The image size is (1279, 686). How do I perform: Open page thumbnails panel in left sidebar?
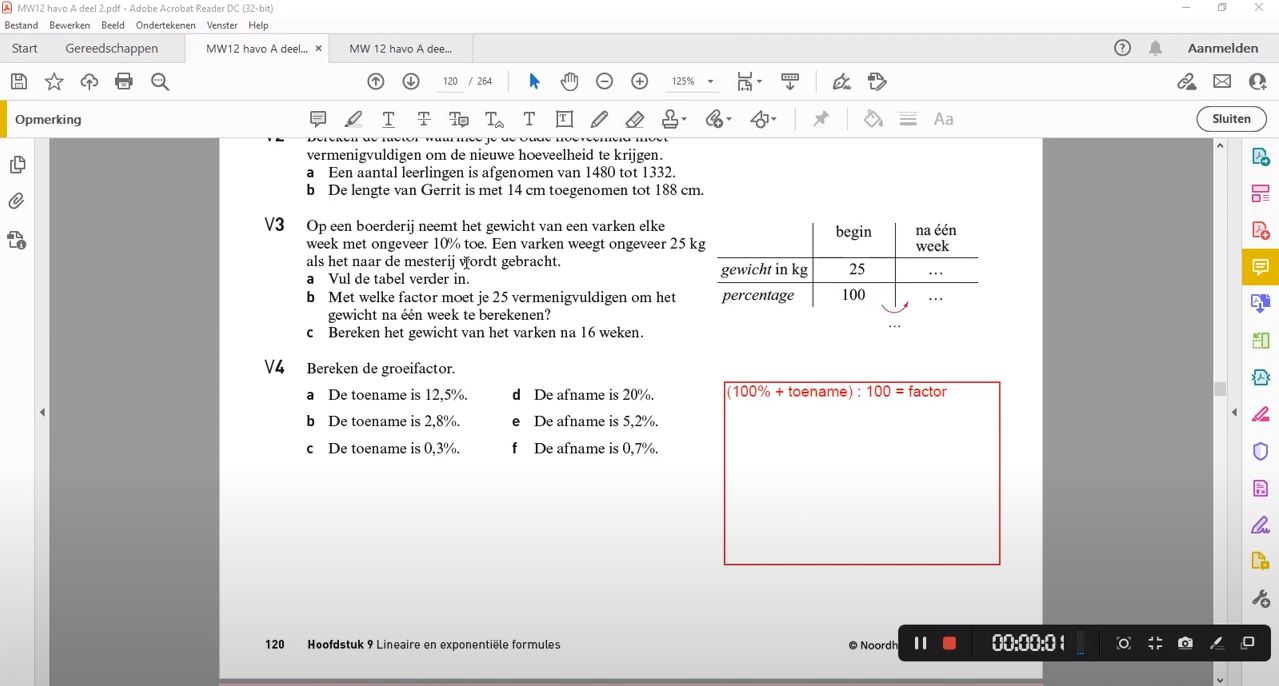pos(17,164)
